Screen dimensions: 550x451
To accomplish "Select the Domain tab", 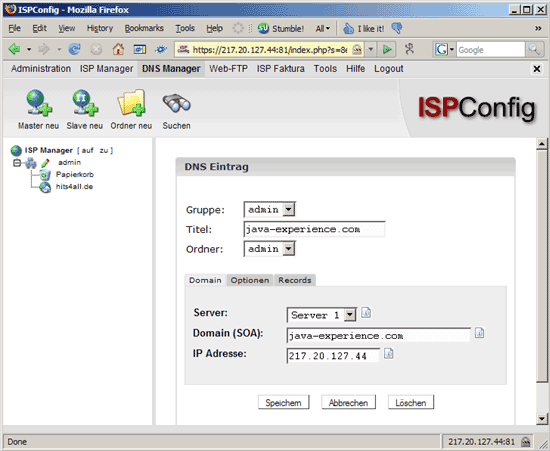I will 205,280.
